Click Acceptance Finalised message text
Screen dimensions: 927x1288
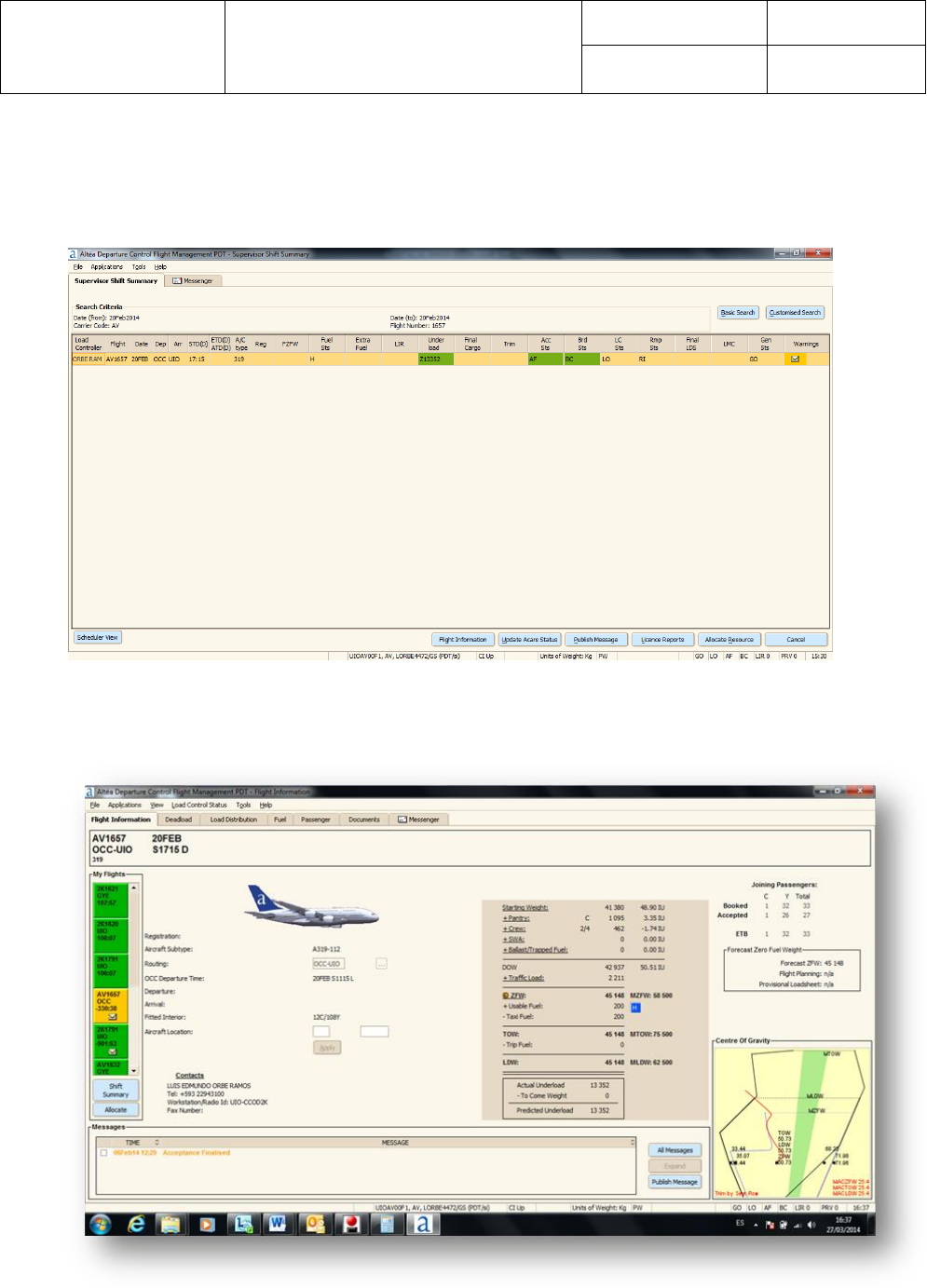196,1153
